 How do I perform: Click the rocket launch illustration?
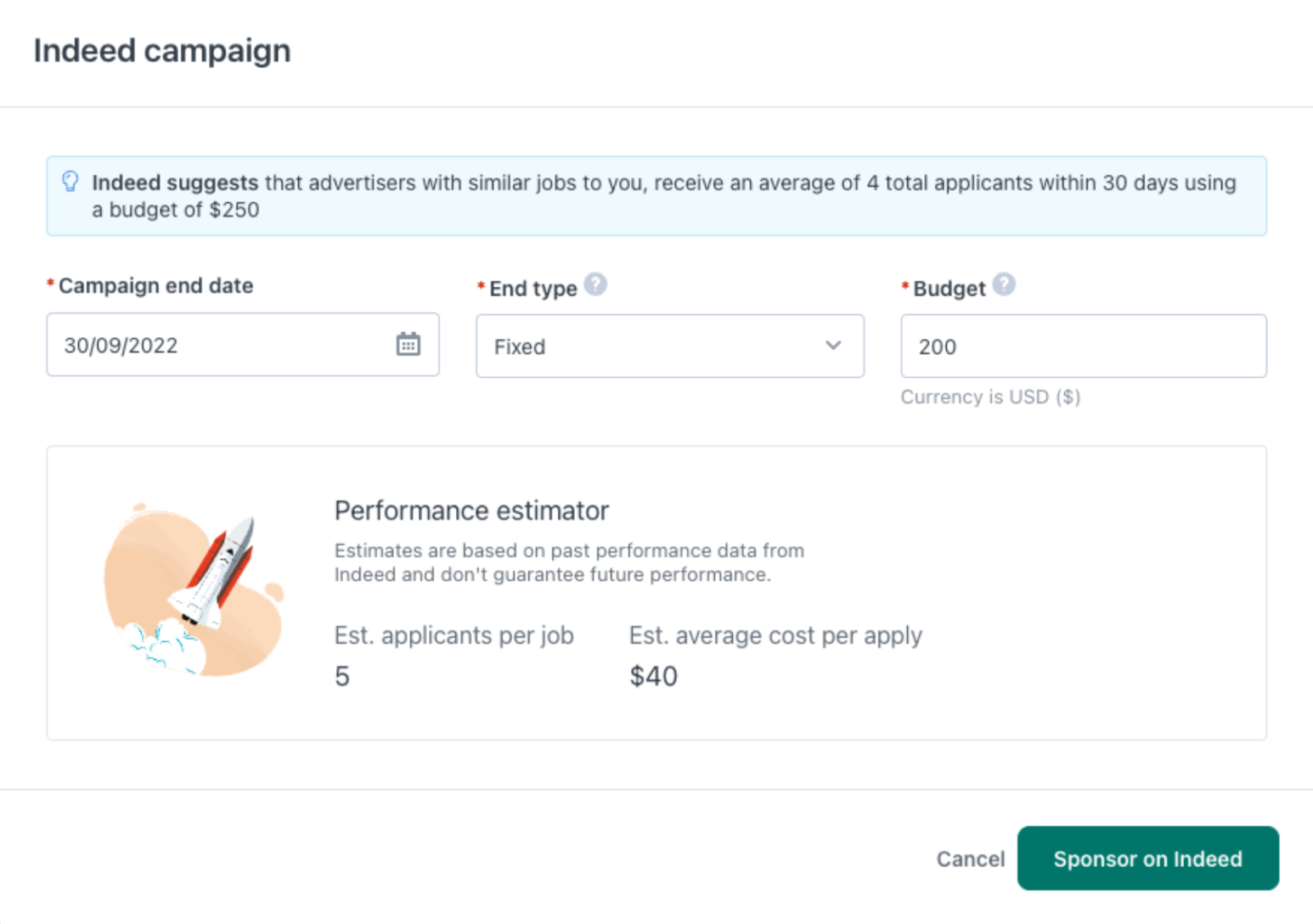[x=194, y=590]
